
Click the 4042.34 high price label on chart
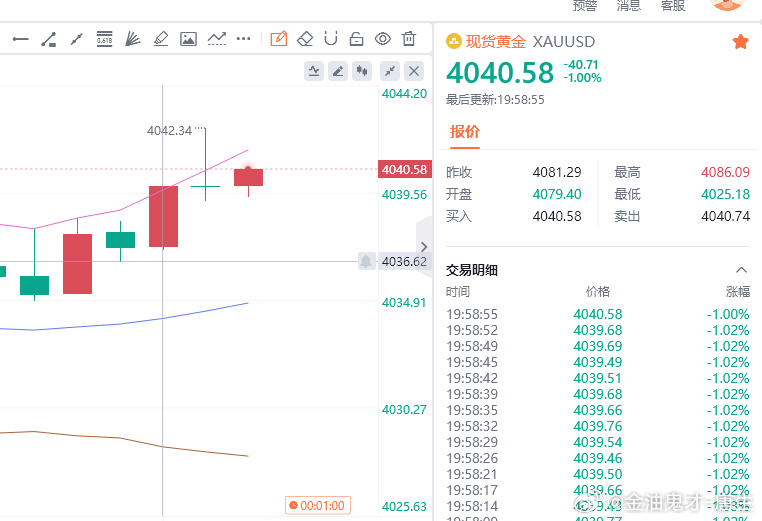(170, 131)
